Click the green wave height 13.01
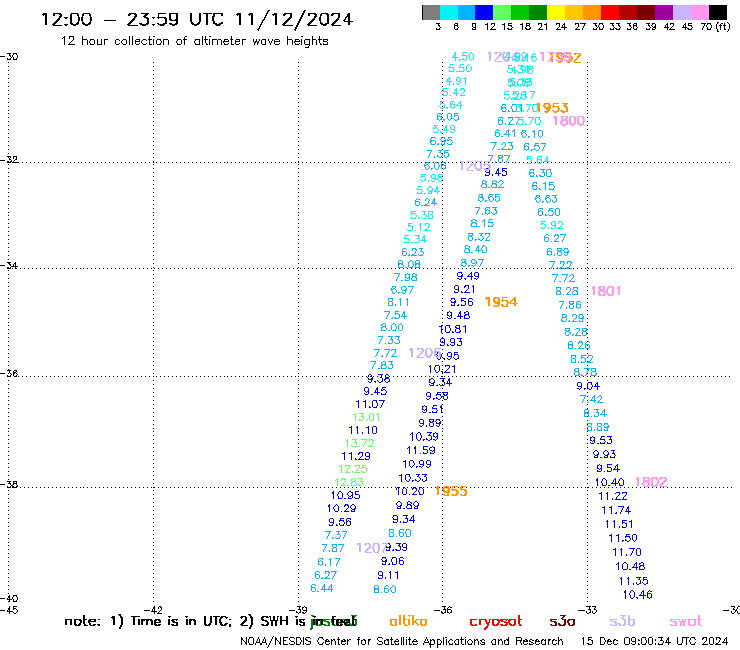Image resolution: width=740 pixels, height=650 pixels. tap(366, 417)
